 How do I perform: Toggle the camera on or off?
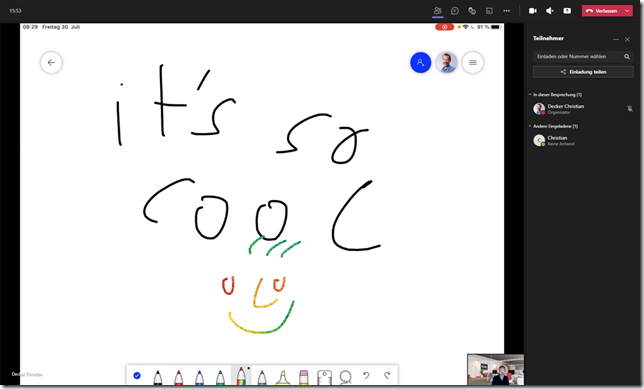533,11
